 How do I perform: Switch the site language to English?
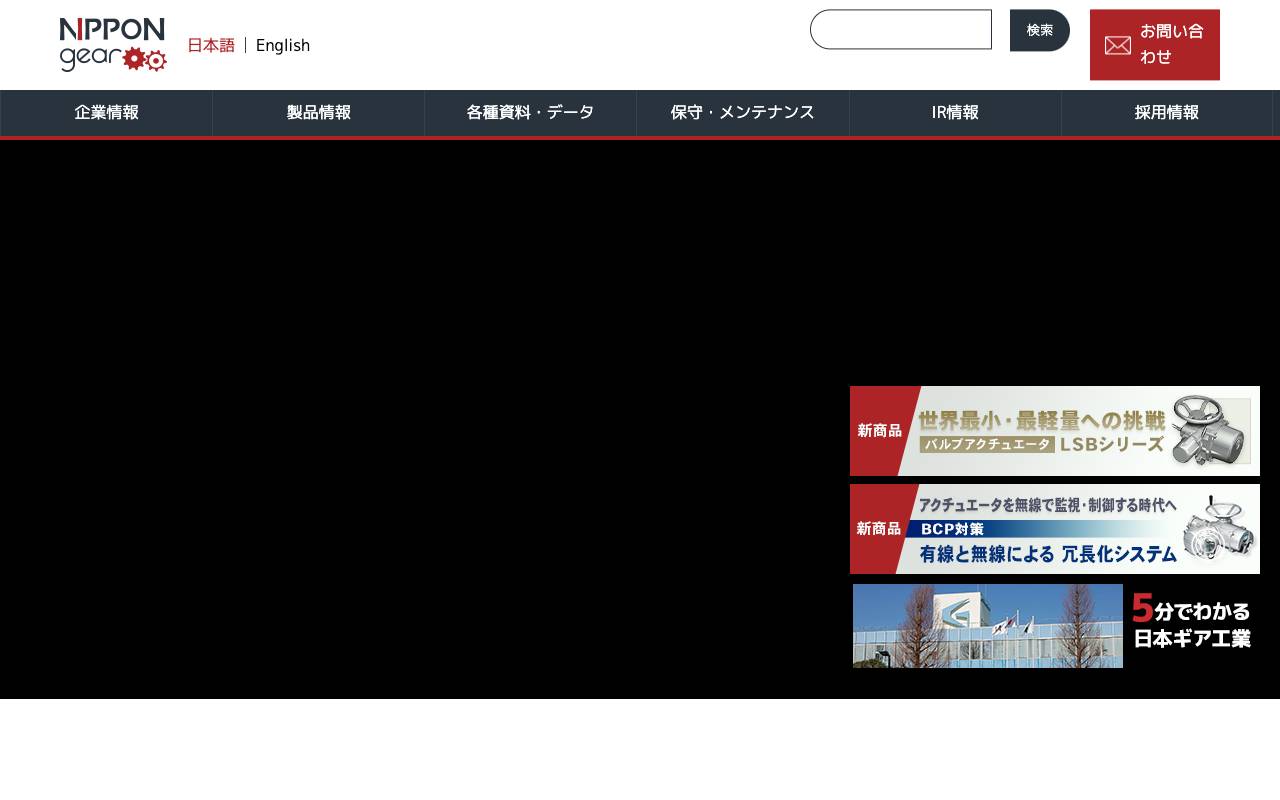coord(283,45)
